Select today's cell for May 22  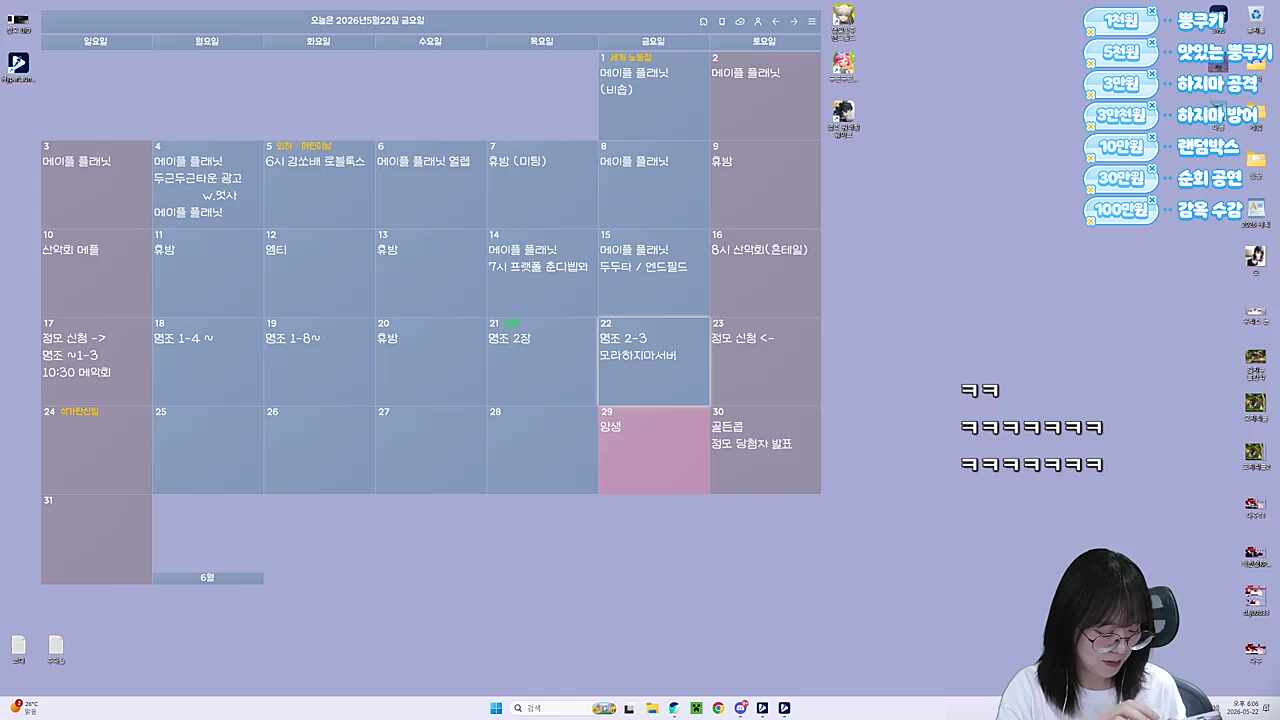point(654,361)
